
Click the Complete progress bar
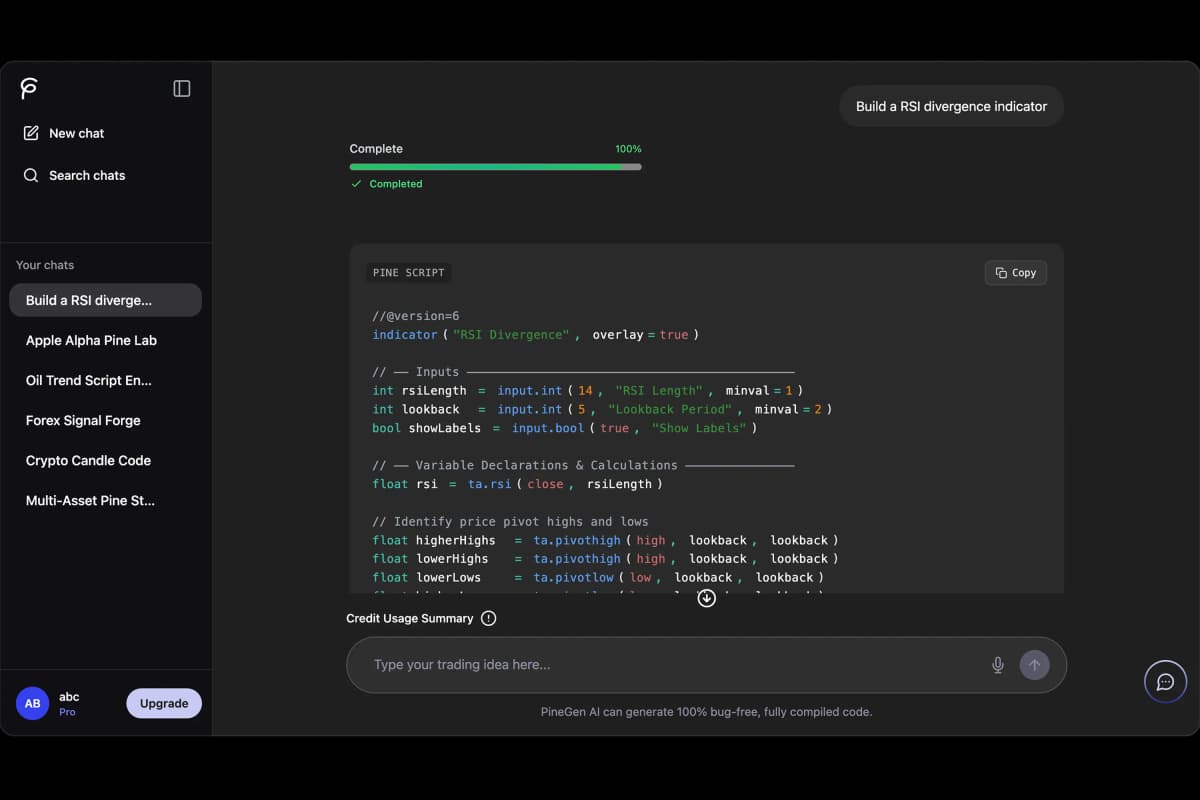tap(495, 167)
